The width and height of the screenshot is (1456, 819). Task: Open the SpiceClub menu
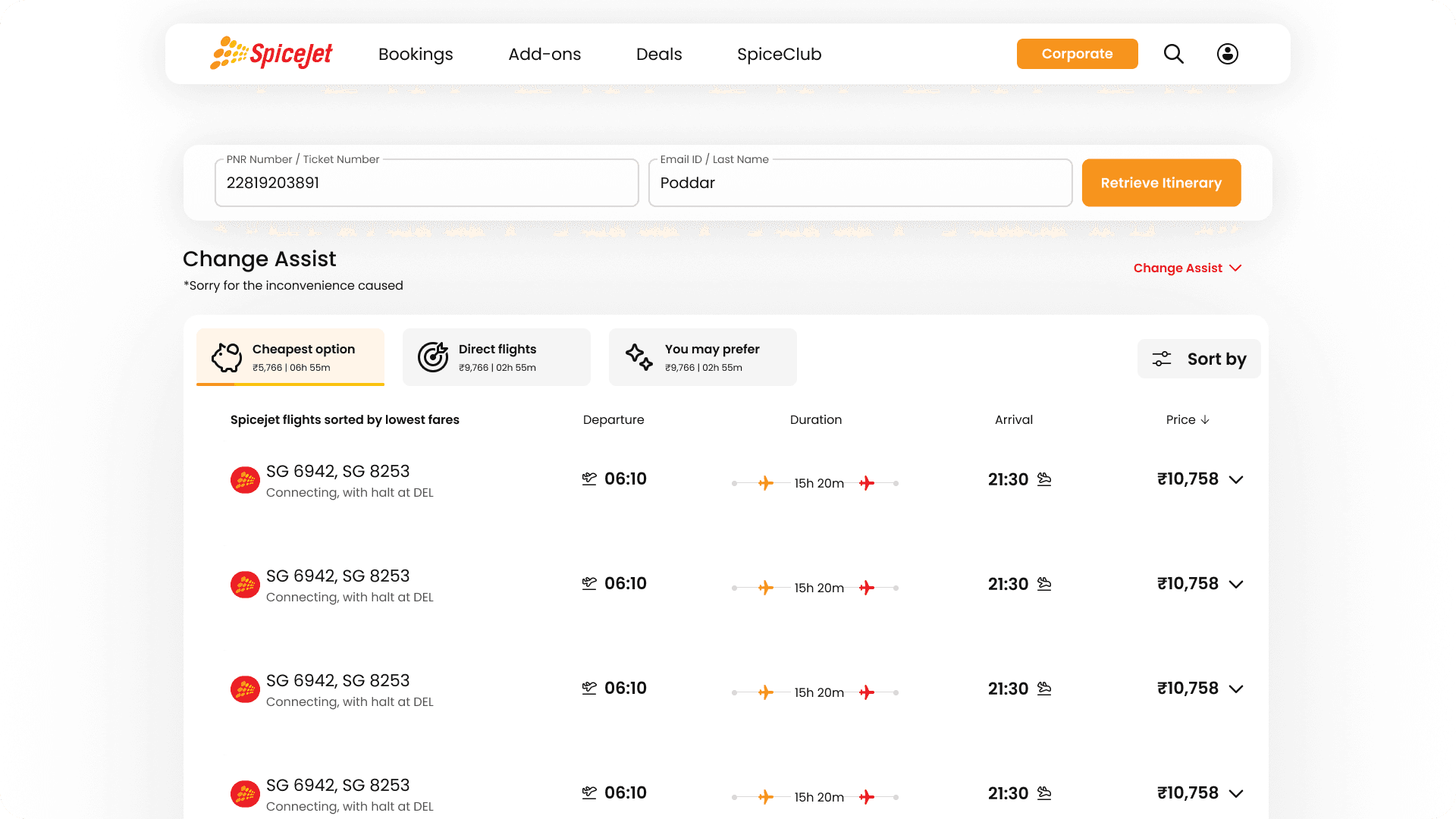point(779,55)
